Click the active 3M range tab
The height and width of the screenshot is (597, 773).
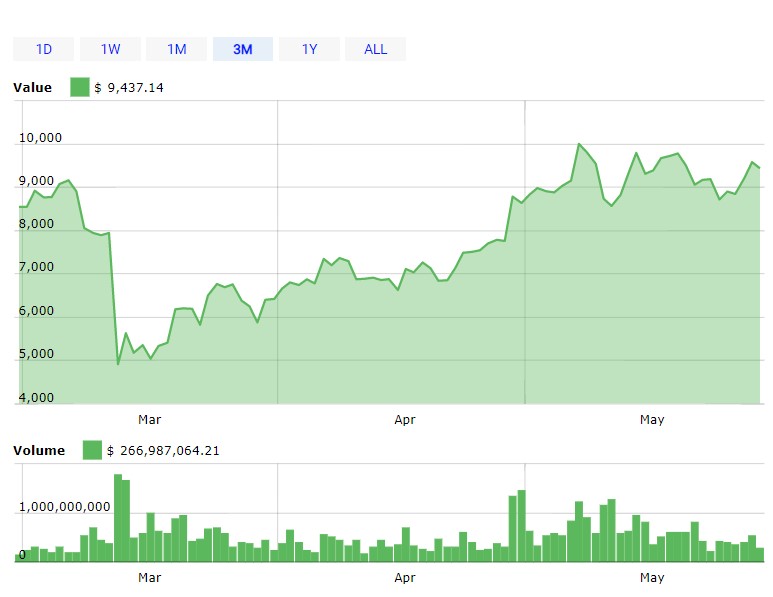point(243,49)
